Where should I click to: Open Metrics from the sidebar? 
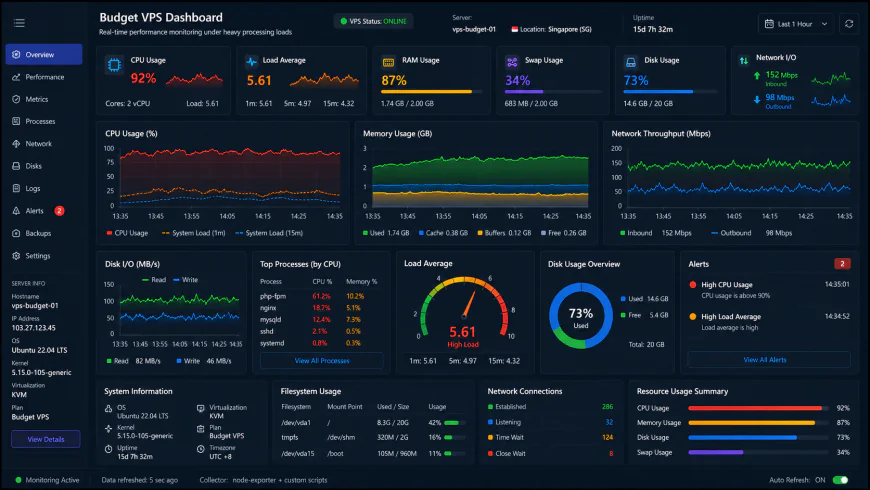pos(44,99)
